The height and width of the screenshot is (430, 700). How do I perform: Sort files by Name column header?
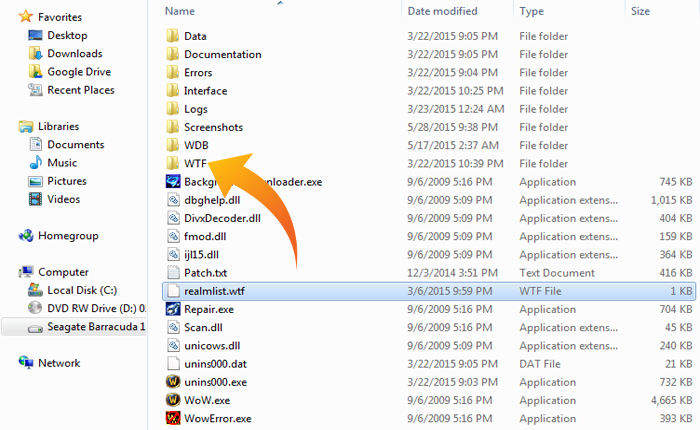[179, 11]
